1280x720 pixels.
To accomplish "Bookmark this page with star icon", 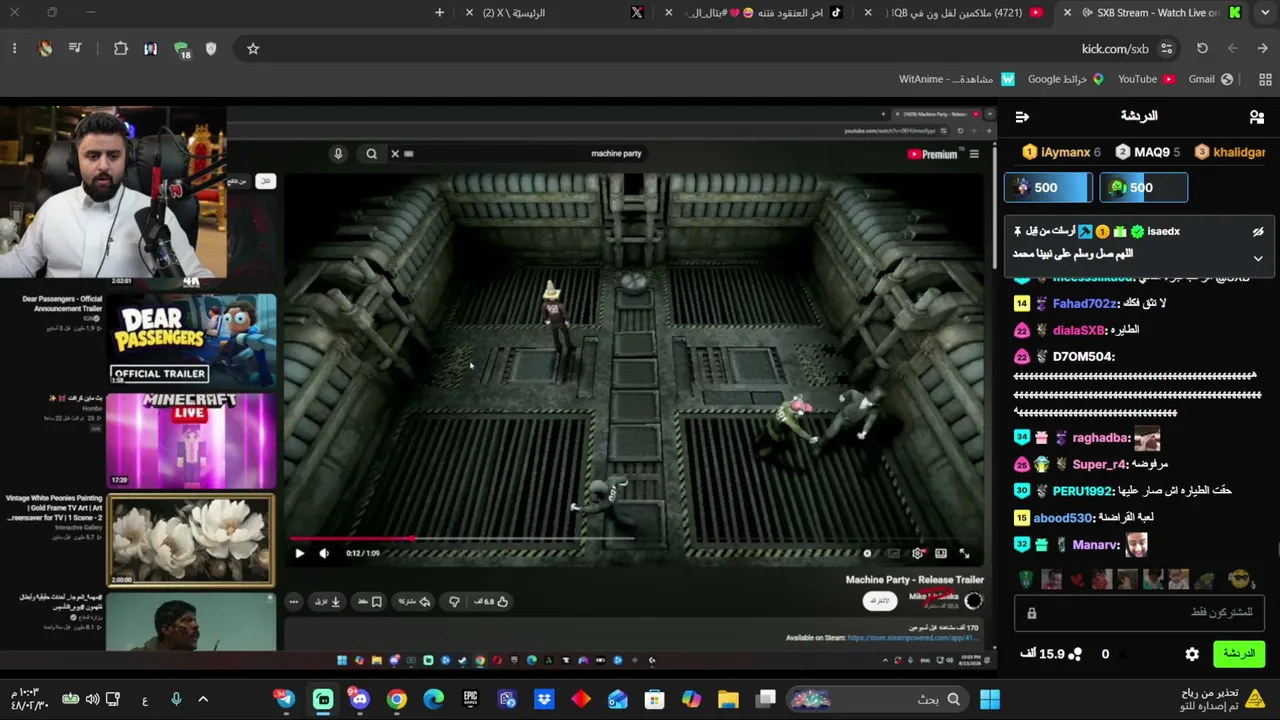I will pos(253,48).
